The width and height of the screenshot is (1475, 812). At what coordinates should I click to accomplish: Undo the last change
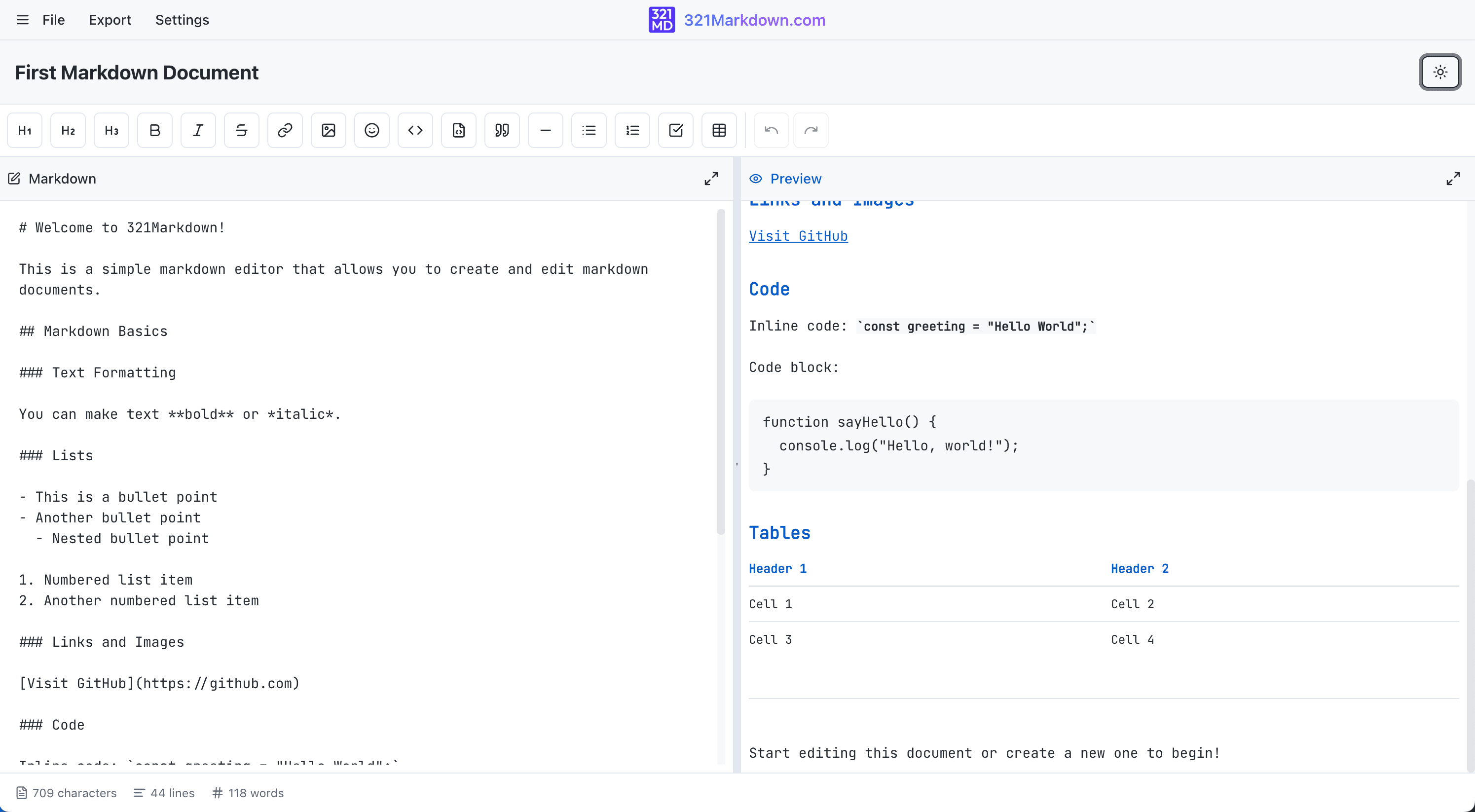coord(771,131)
